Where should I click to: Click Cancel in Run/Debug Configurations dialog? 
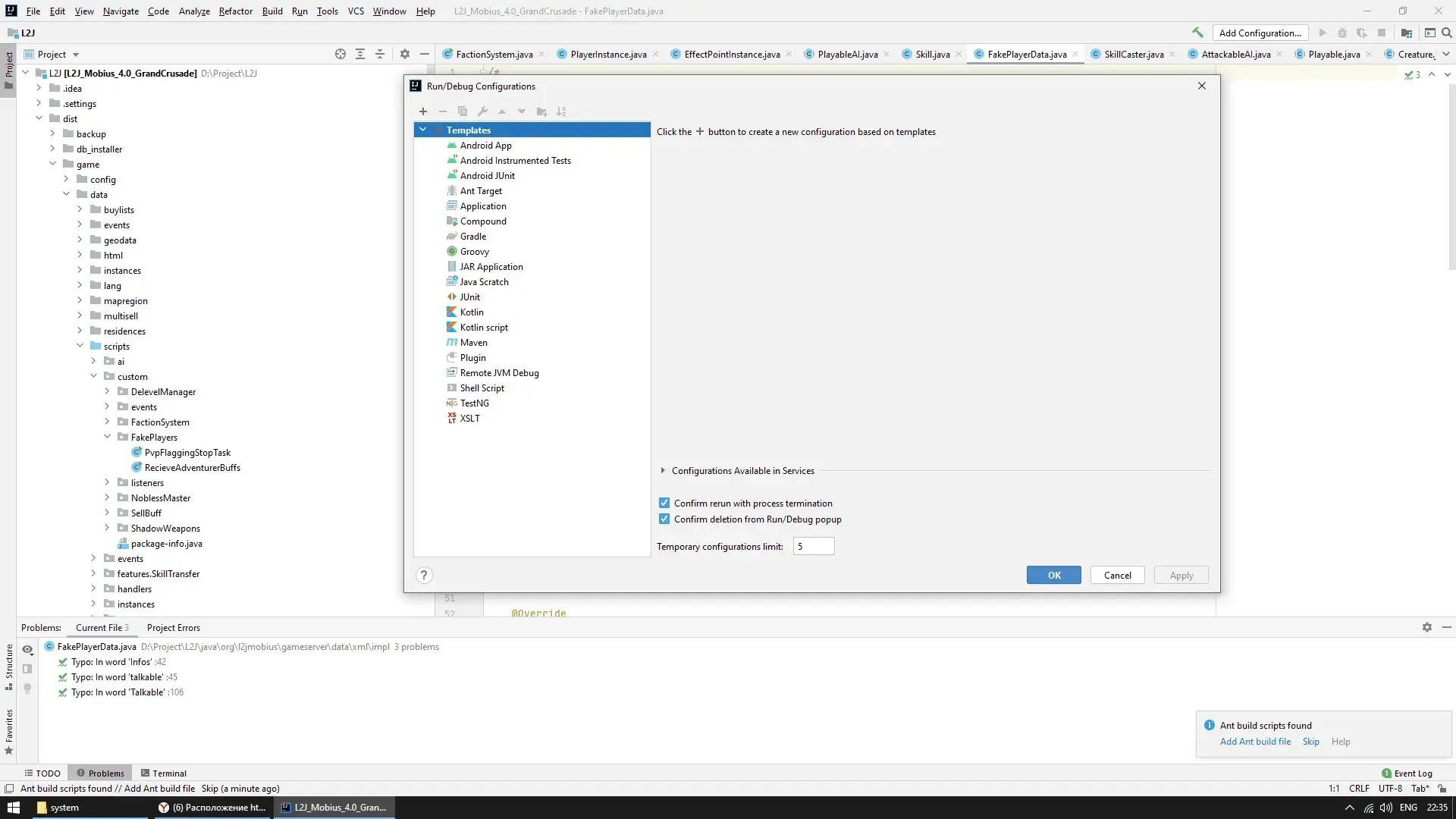[x=1118, y=575]
